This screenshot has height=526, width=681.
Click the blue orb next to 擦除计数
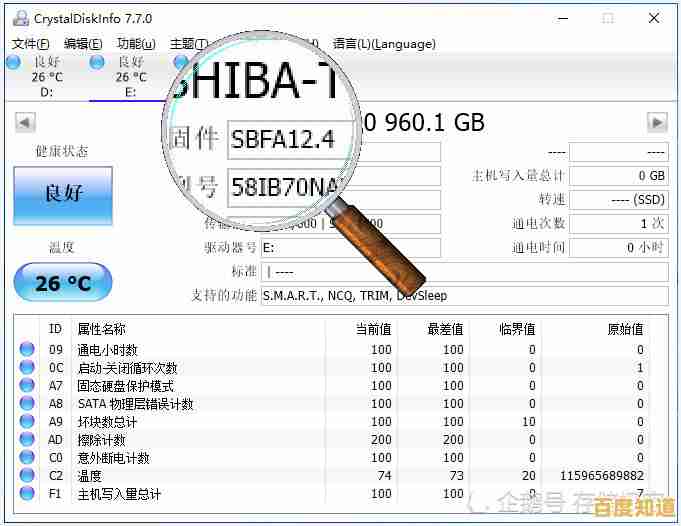(27, 440)
